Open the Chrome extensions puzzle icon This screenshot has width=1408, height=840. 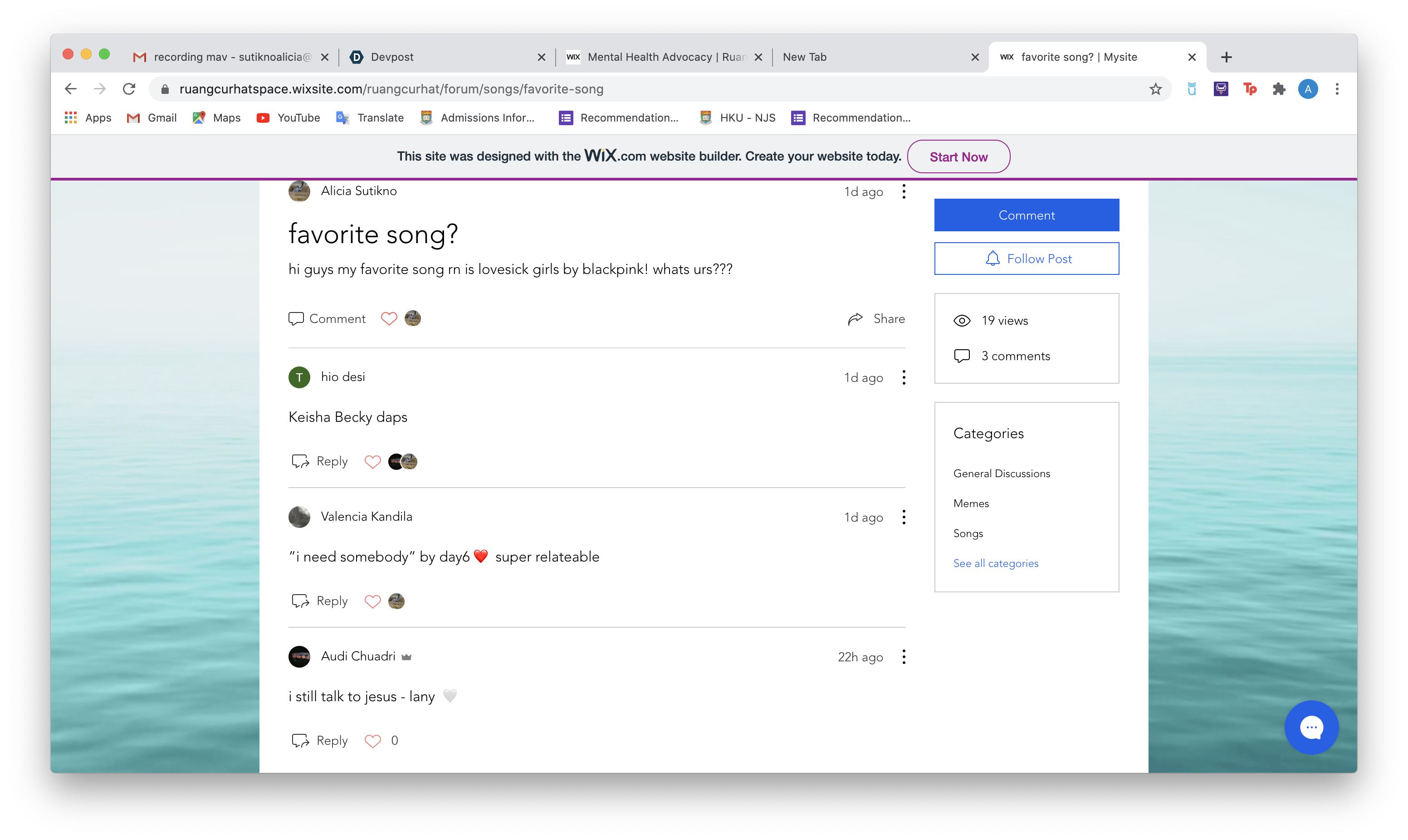click(1279, 89)
